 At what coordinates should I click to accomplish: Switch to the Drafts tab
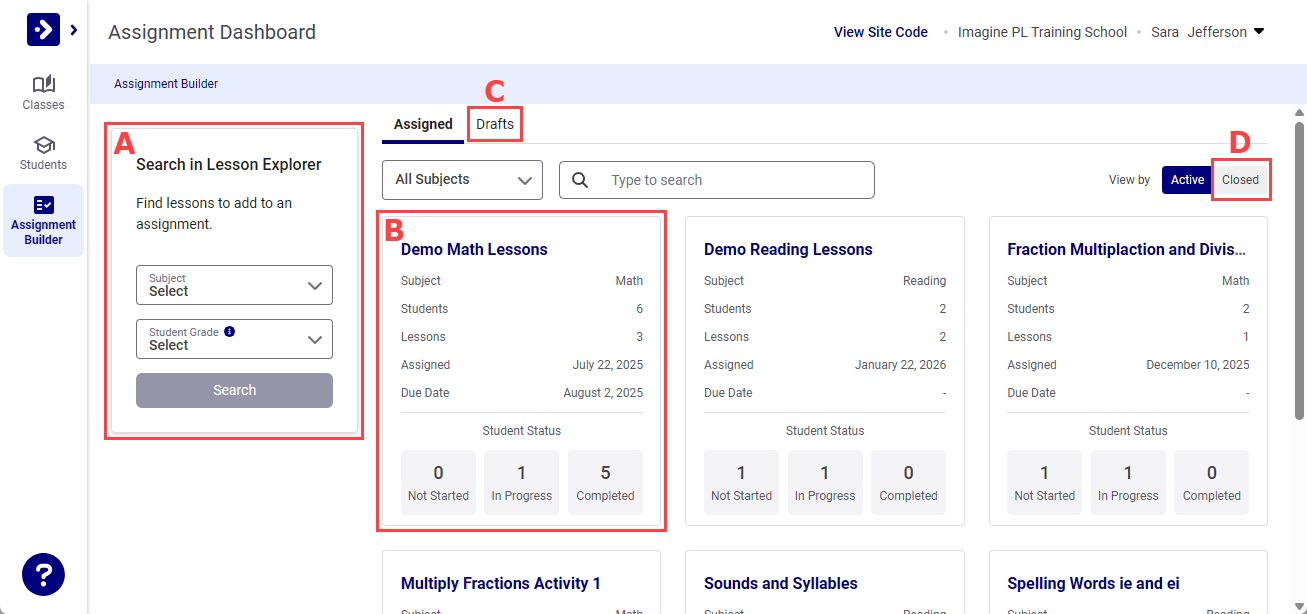coord(495,124)
